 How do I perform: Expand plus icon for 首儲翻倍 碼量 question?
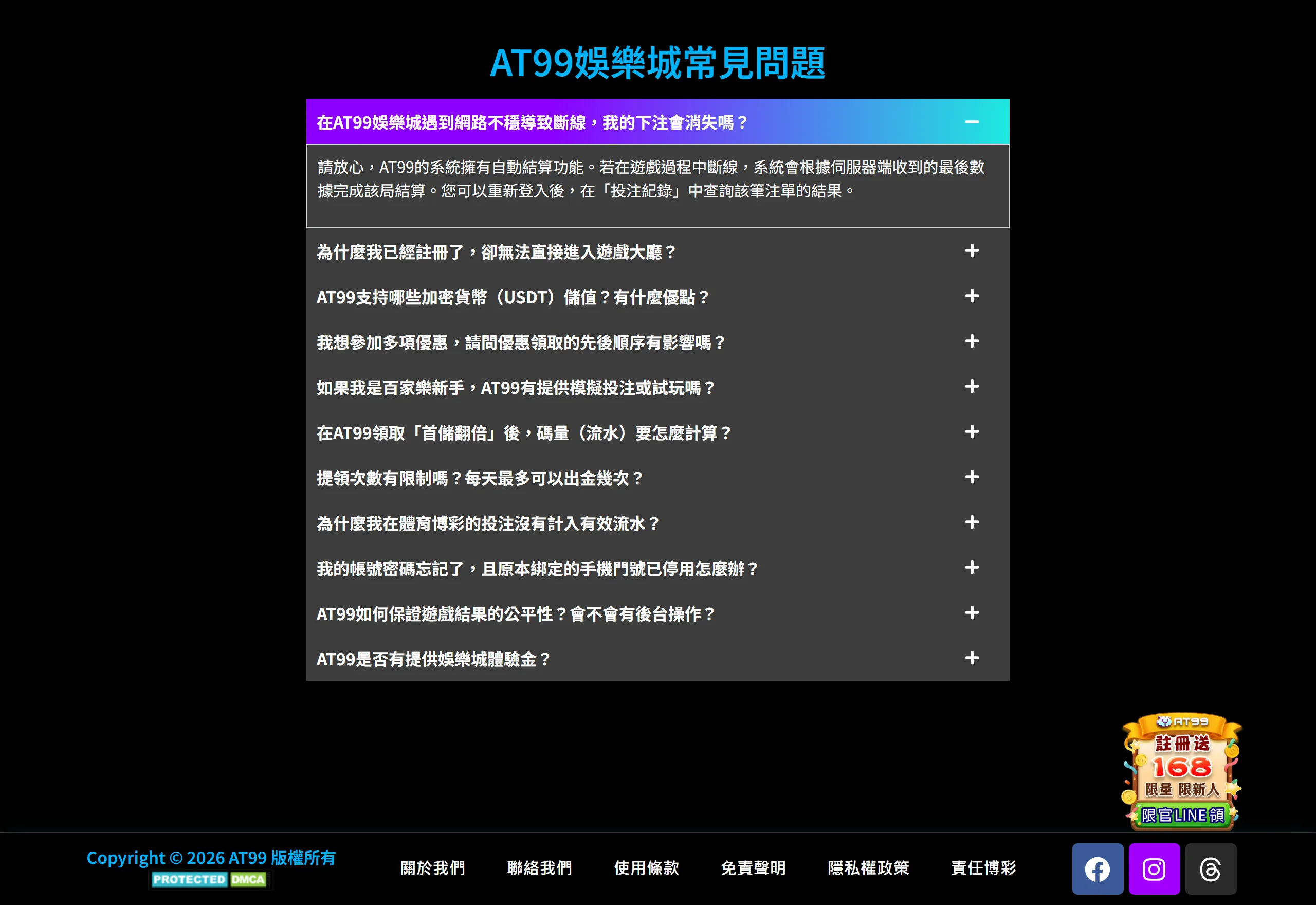972,432
